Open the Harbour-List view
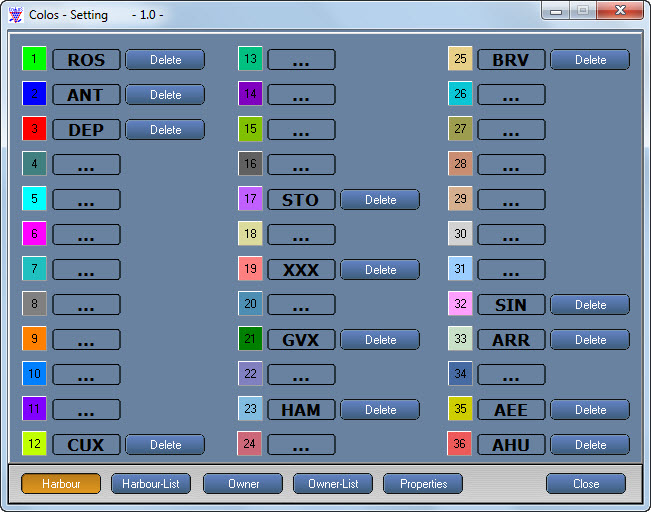Screen dimensions: 651x512 [151, 484]
